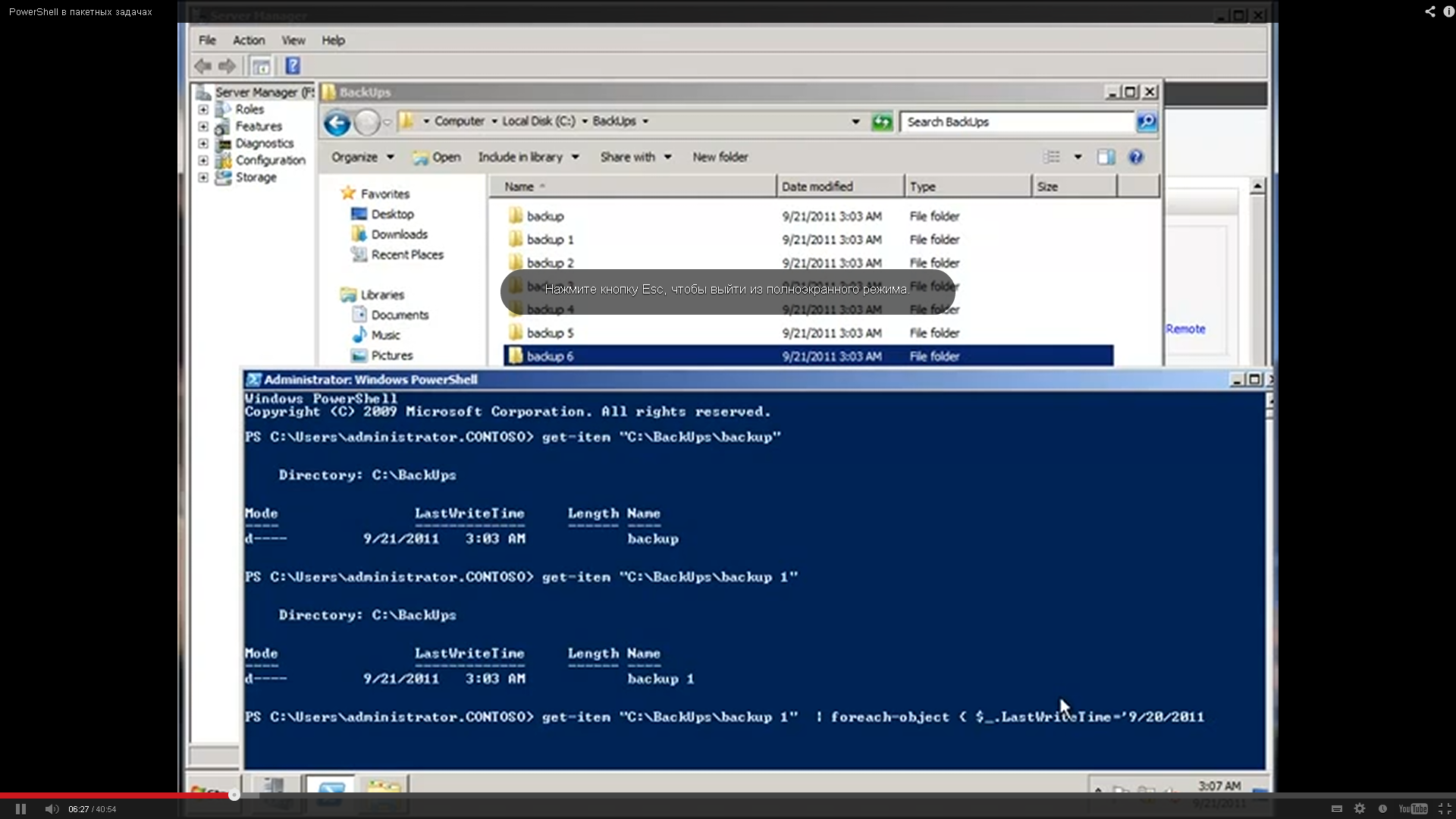Toggle the preview pane button
The height and width of the screenshot is (819, 1456).
(1106, 157)
